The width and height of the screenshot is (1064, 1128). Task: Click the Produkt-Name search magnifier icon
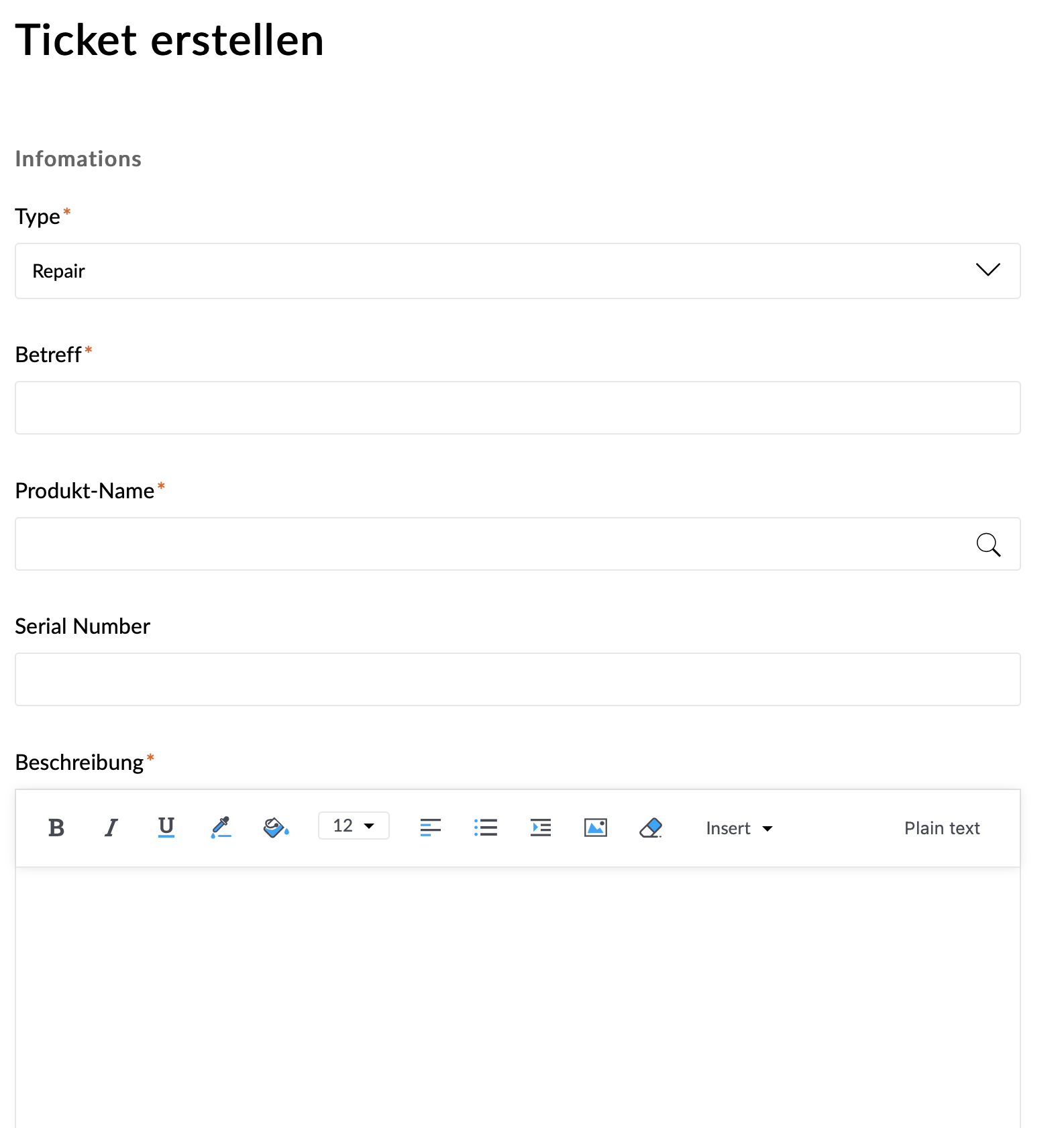tap(988, 545)
